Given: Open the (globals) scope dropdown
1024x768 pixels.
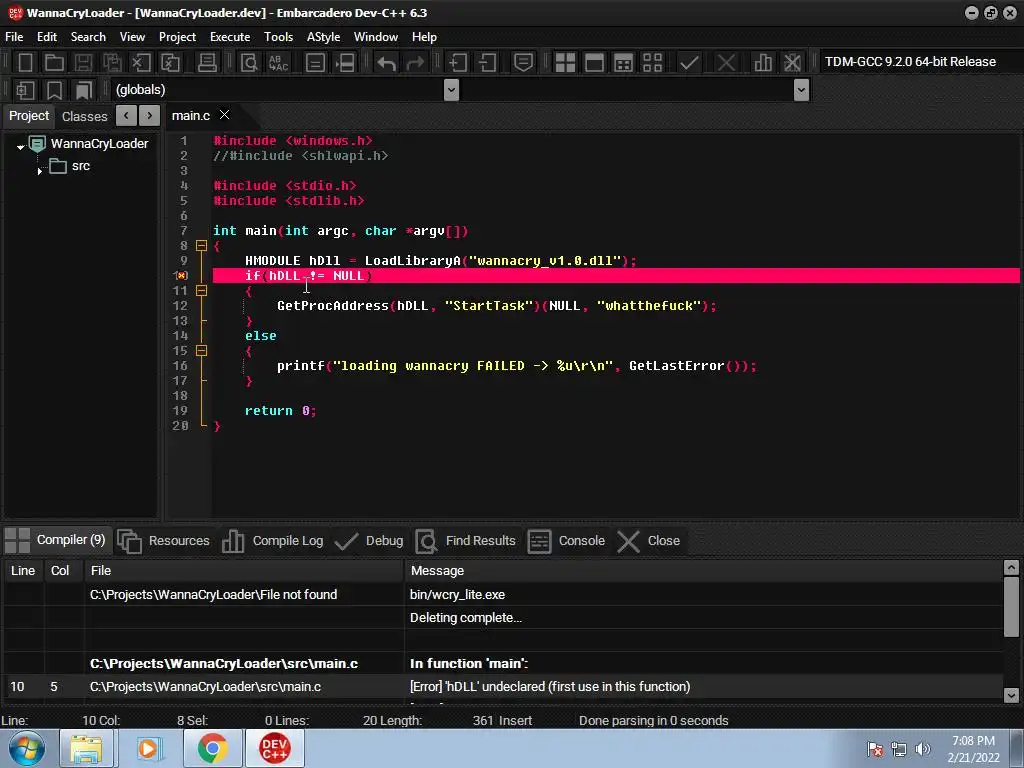Looking at the screenshot, I should (x=451, y=89).
